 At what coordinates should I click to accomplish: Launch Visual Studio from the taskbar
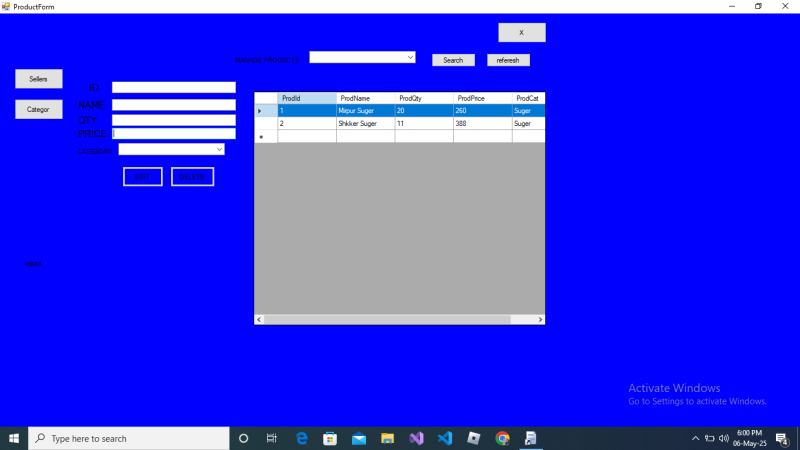(x=416, y=438)
